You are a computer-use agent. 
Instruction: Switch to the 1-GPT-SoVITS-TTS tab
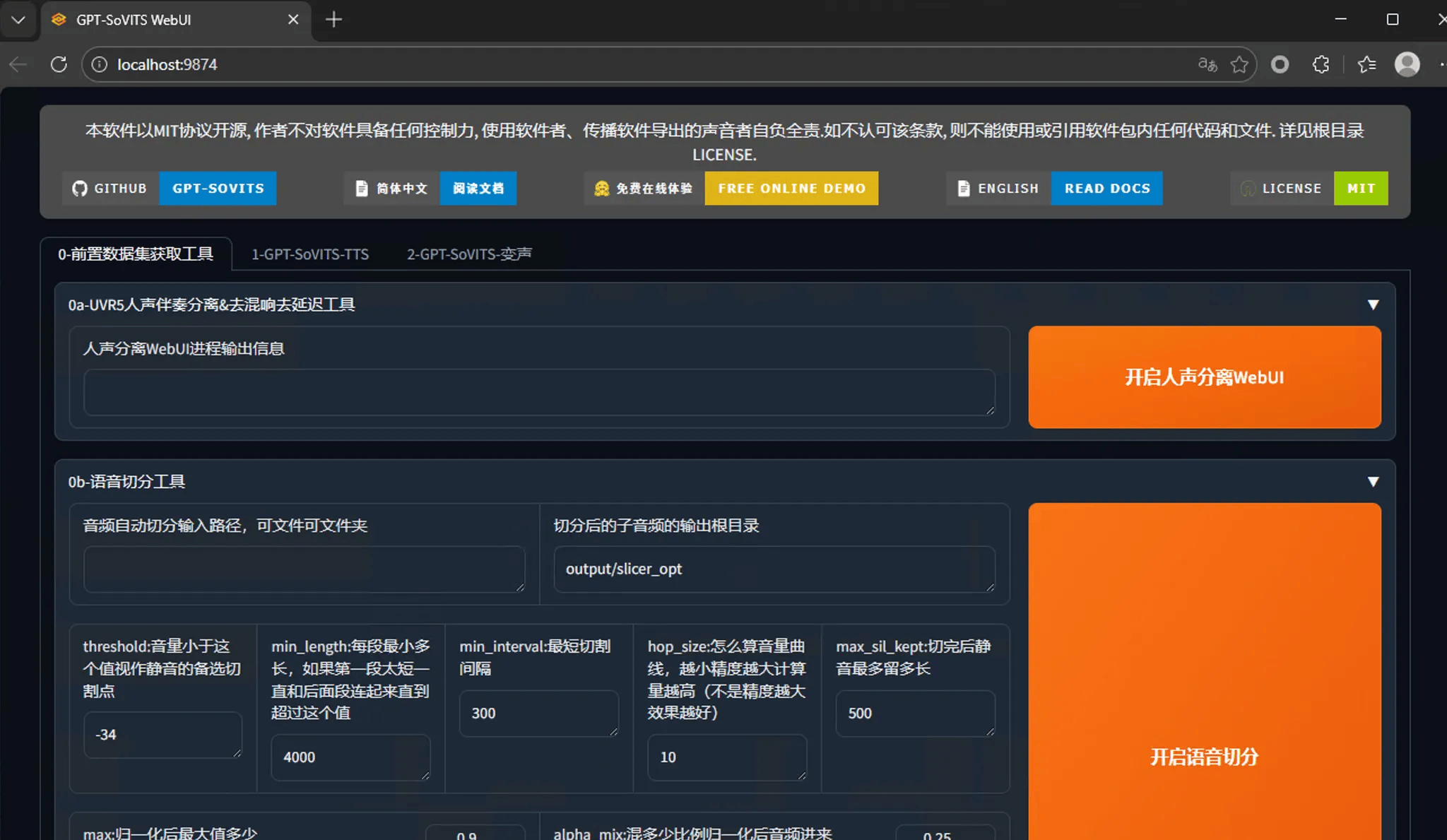[310, 254]
